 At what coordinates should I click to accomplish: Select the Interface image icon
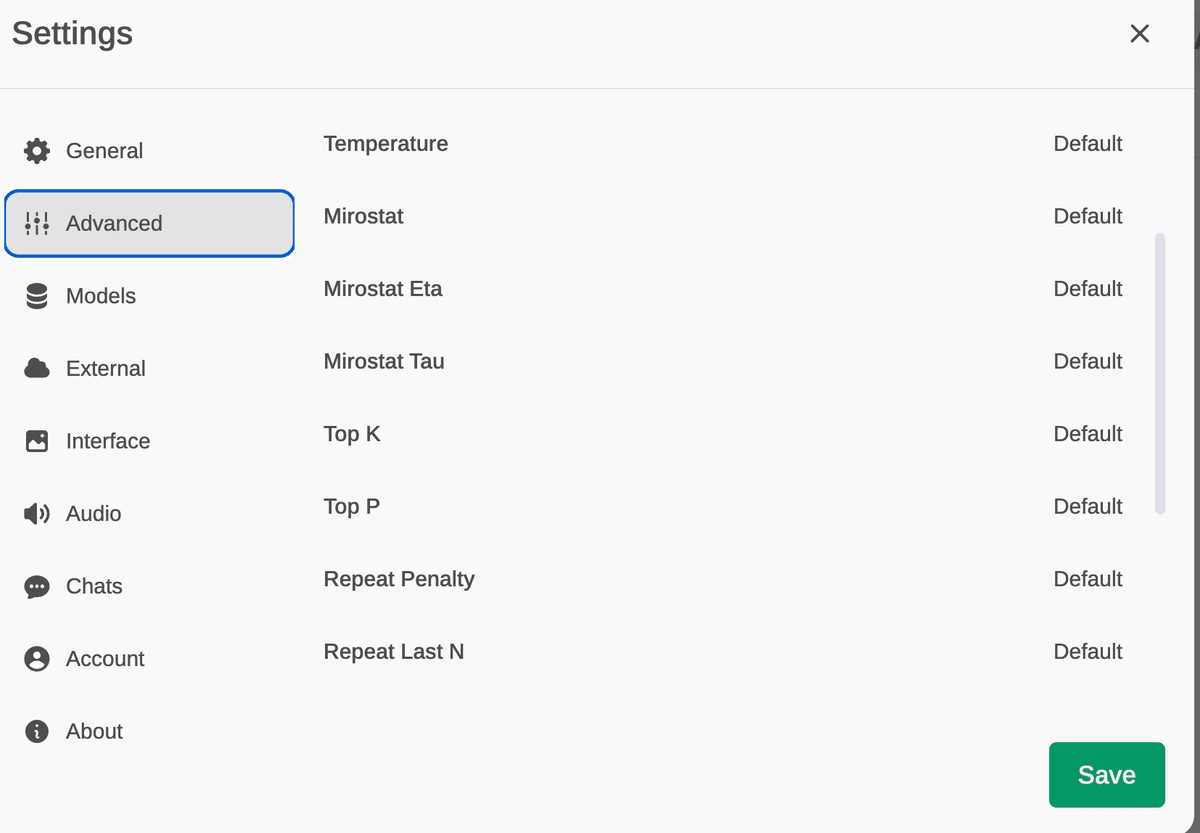point(37,441)
